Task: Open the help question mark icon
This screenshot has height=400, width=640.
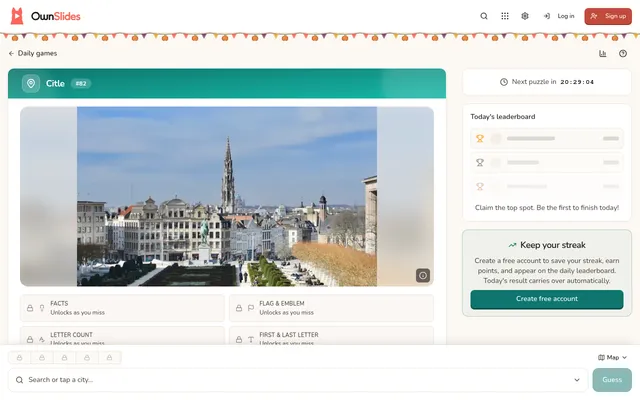Action: (622, 53)
